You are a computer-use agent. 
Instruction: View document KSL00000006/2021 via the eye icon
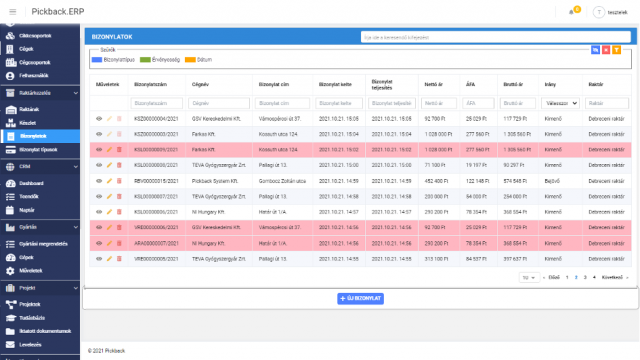(99, 212)
